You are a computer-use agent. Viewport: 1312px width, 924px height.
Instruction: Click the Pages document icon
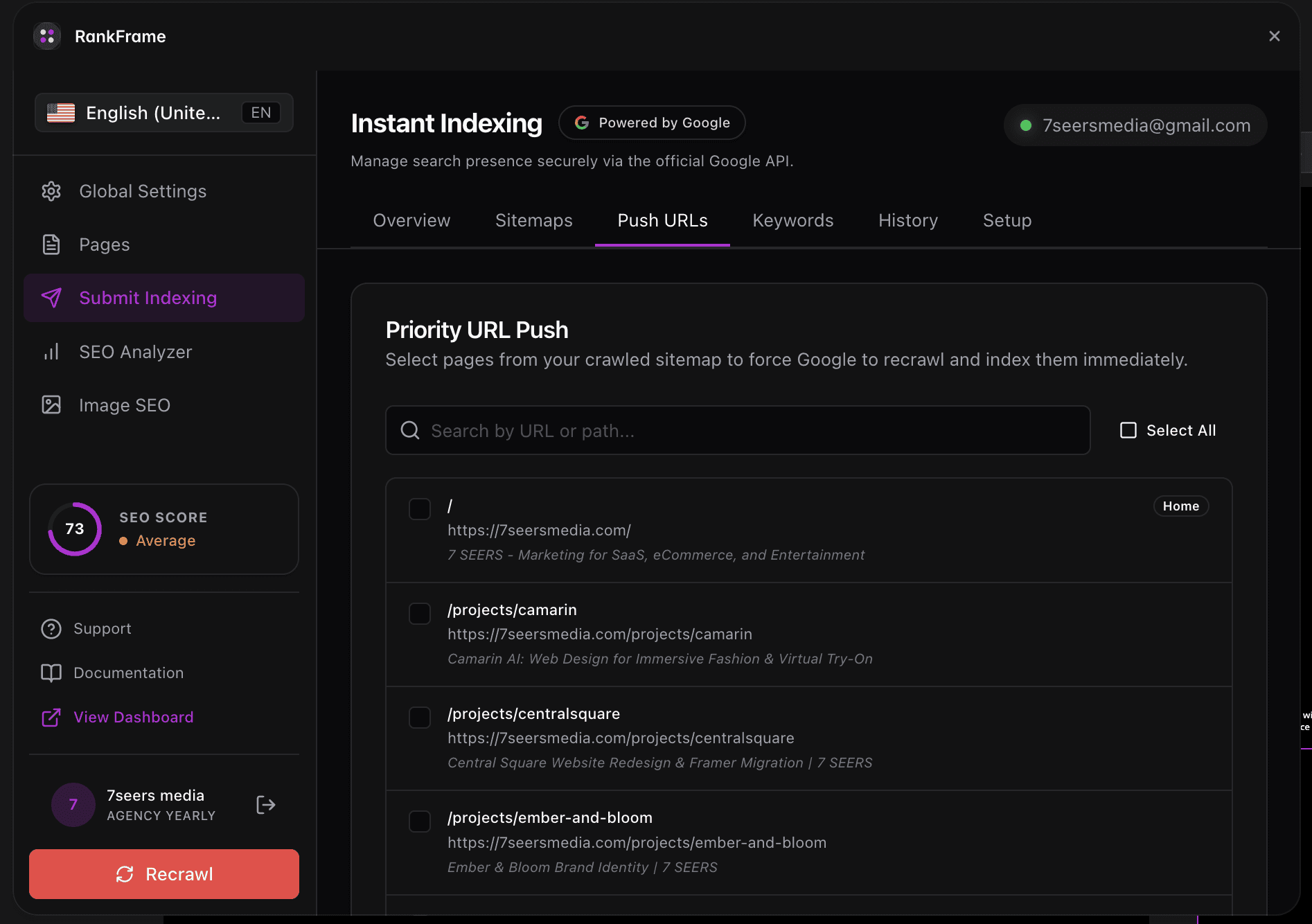pos(51,245)
